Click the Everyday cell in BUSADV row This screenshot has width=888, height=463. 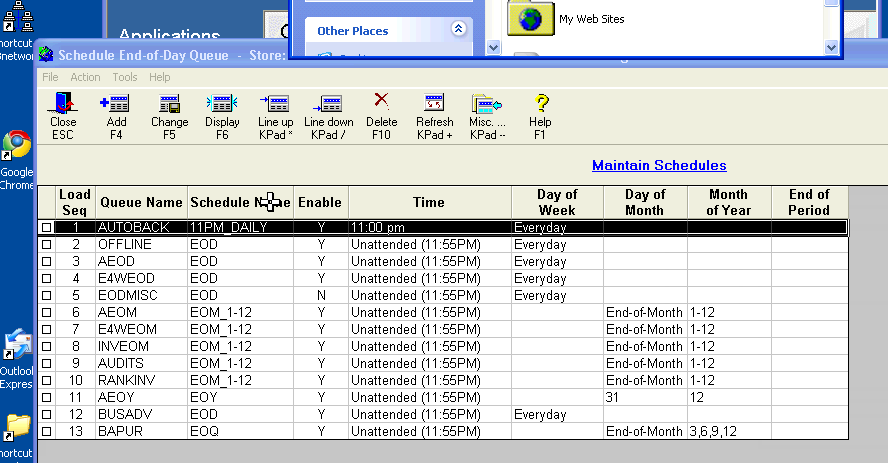(x=557, y=414)
